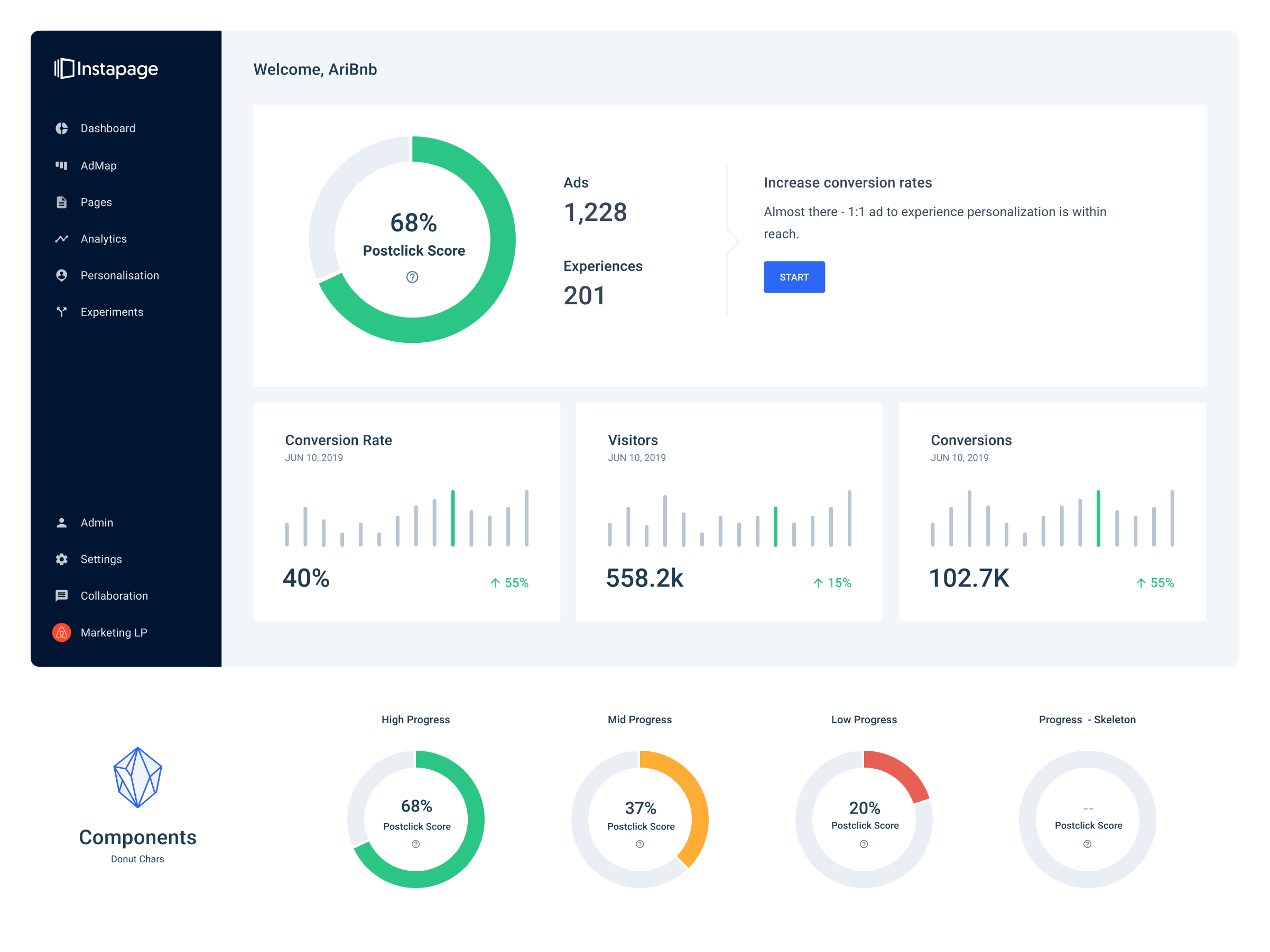Click the Personalisation user circle icon
Image resolution: width=1270 pixels, height=952 pixels.
pos(61,275)
